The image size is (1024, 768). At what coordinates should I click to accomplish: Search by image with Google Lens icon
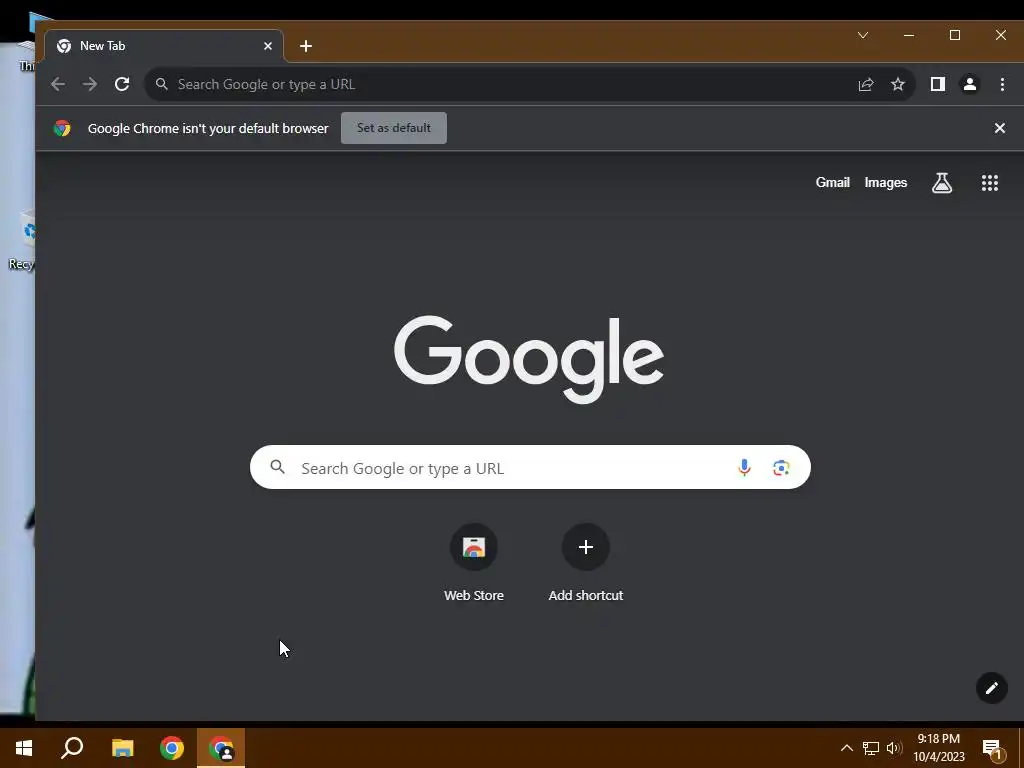click(781, 468)
